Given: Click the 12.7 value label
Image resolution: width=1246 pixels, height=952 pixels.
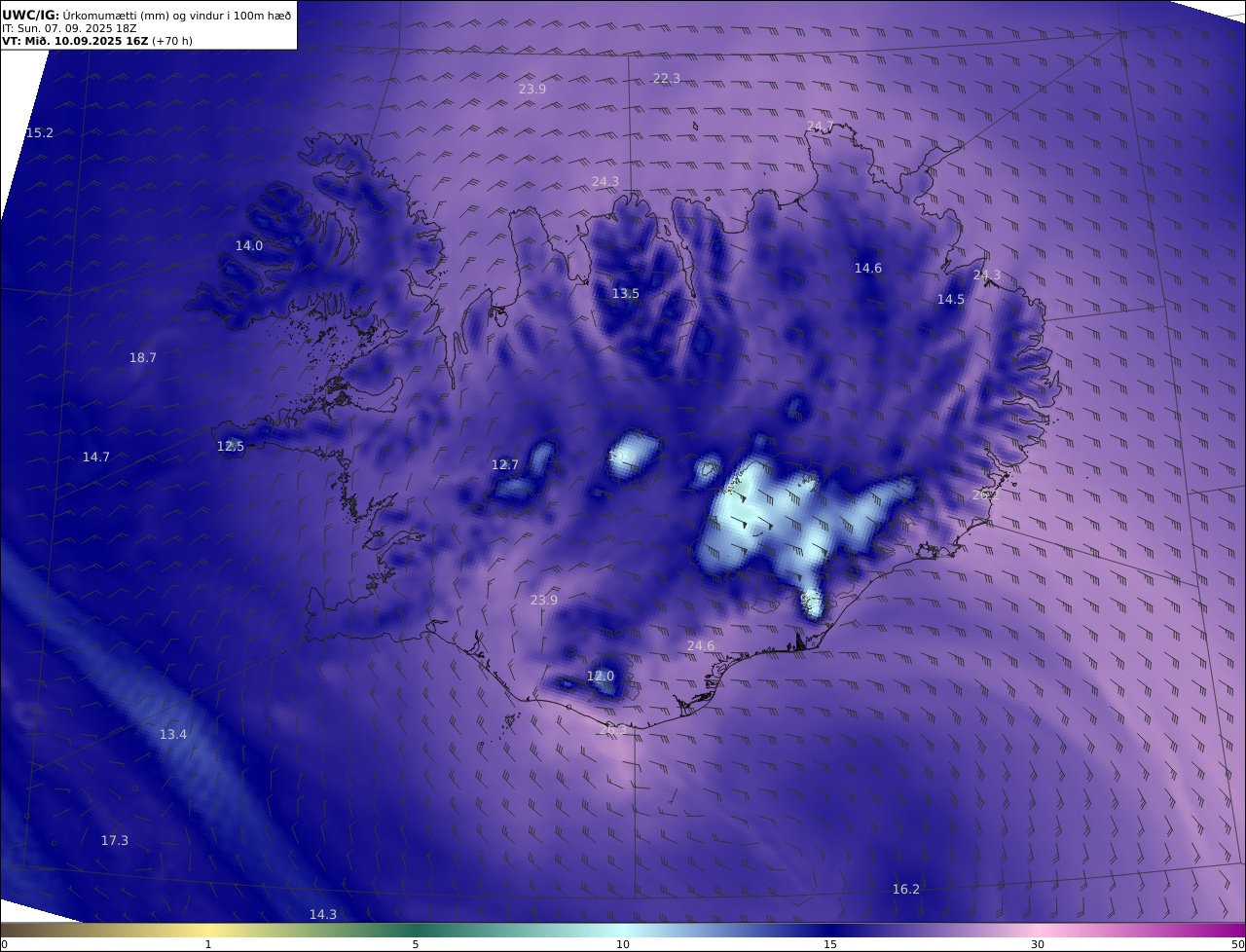Looking at the screenshot, I should click(505, 464).
